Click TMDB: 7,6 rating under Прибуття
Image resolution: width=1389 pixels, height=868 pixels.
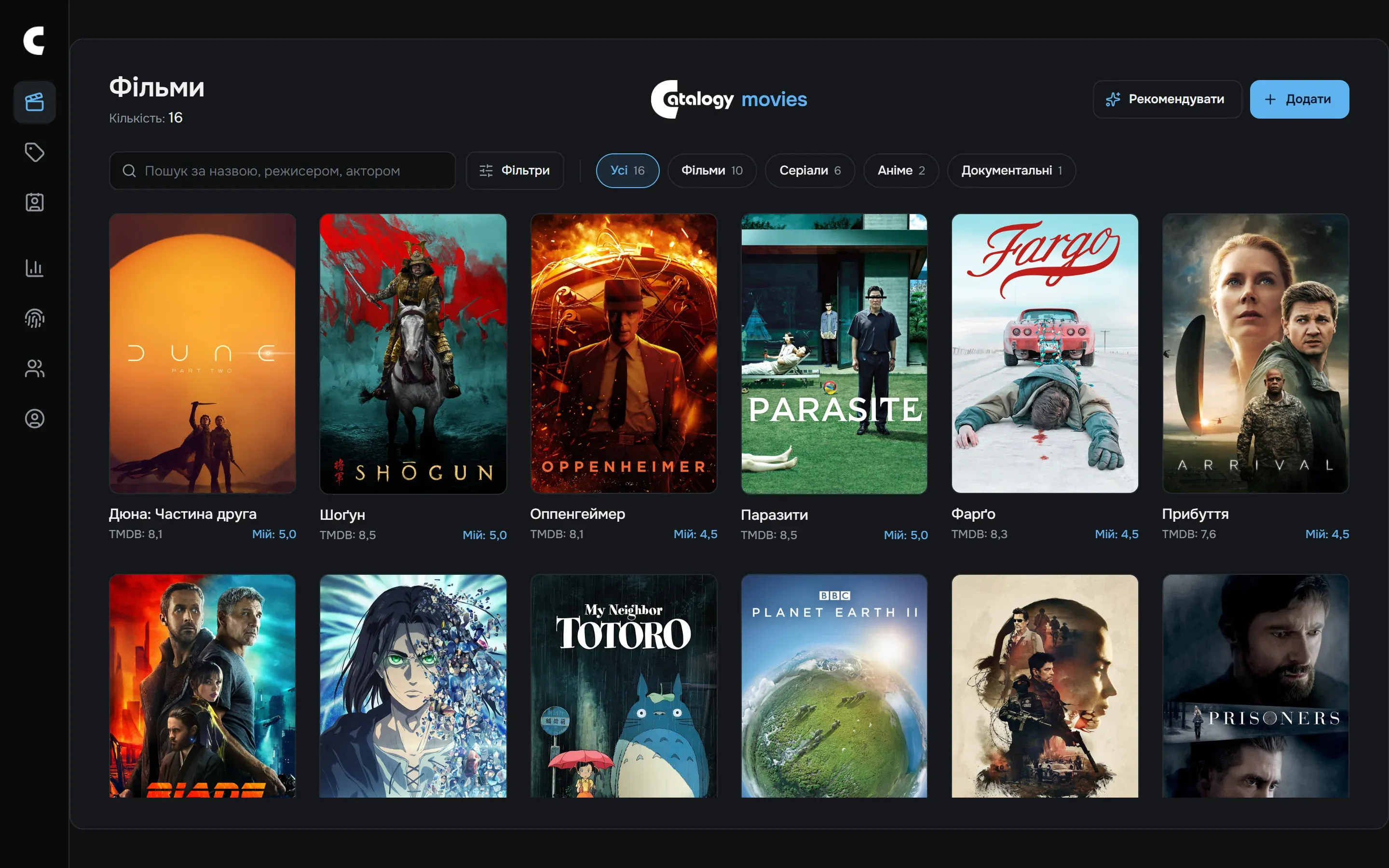[x=1189, y=534]
